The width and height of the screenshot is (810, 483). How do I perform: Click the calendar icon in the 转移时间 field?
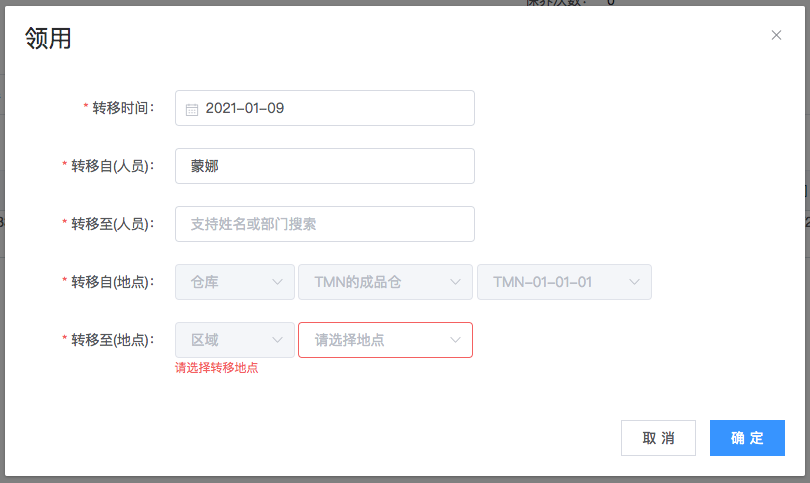(x=192, y=109)
